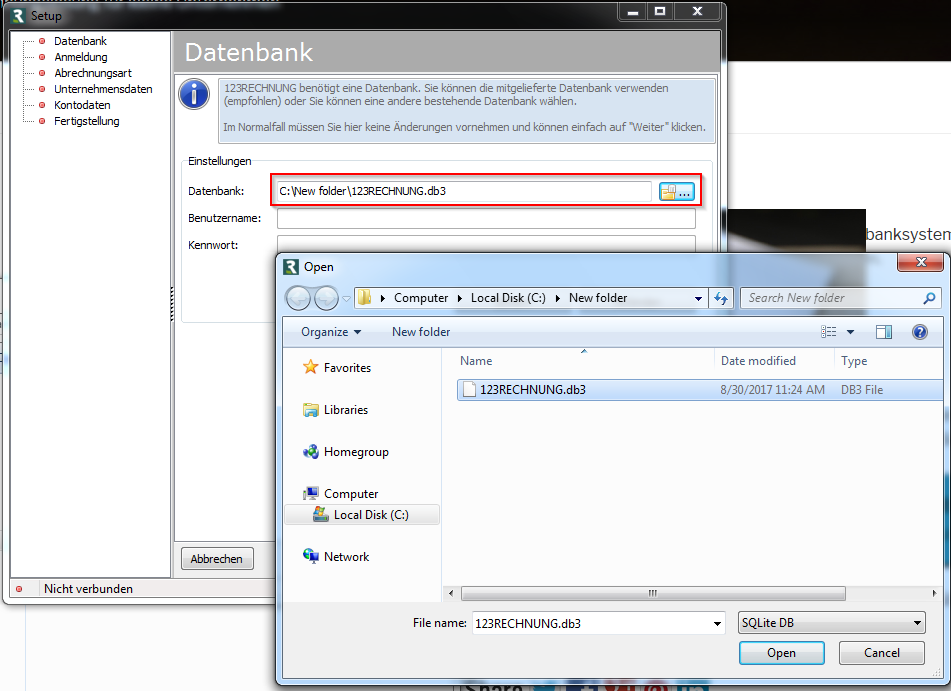The width and height of the screenshot is (951, 691).
Task: Select the Kontodaten setup step
Action: [x=82, y=105]
